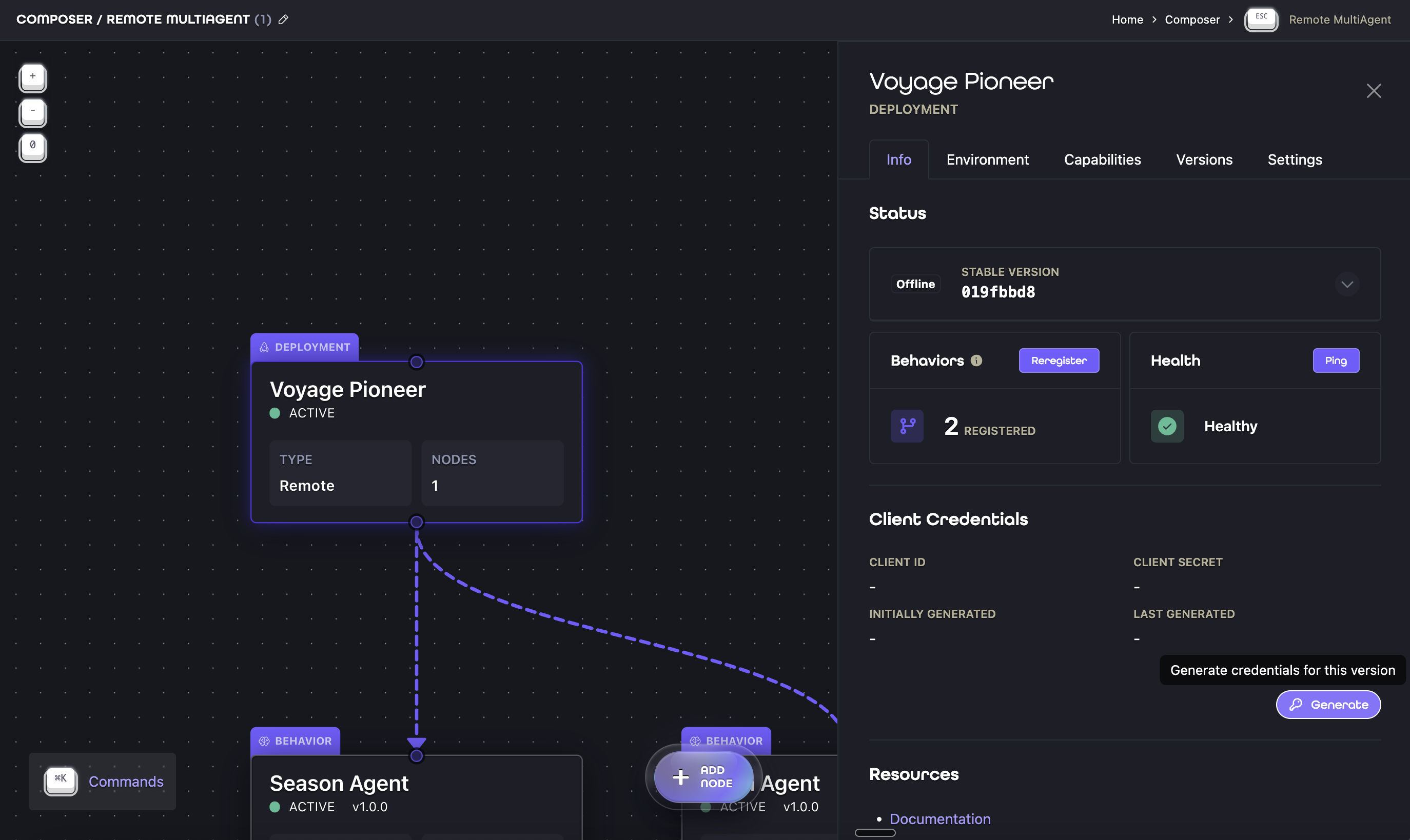Click the git branch icon beside 2 Registered
Screen dimensions: 1410x840
pyautogui.click(x=907, y=426)
